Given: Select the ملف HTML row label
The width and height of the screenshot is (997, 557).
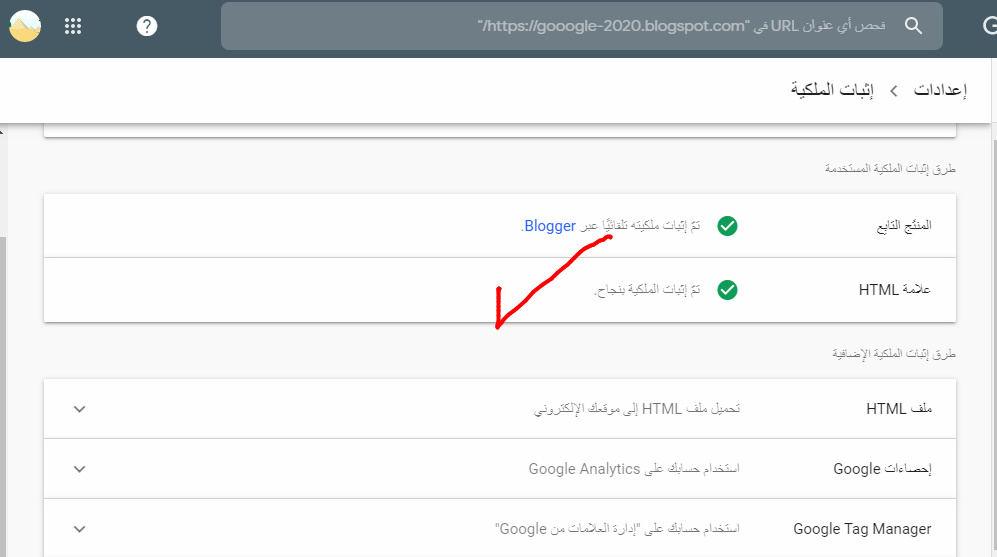Looking at the screenshot, I should 899,409.
